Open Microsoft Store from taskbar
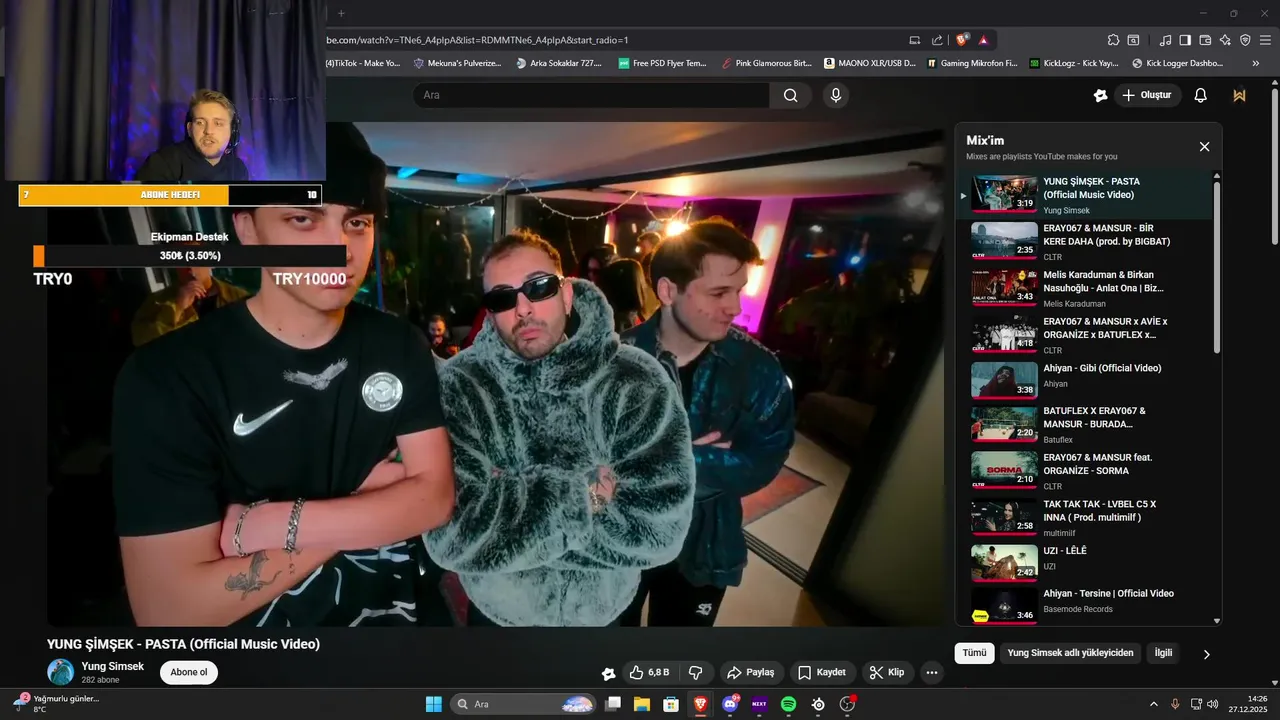Image resolution: width=1280 pixels, height=720 pixels. pos(671,704)
